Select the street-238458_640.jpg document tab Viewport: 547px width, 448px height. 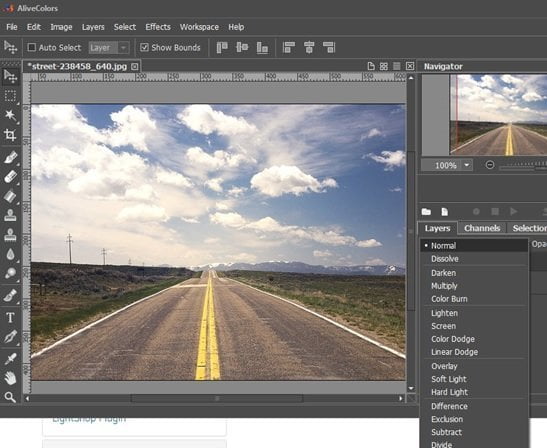click(x=82, y=66)
